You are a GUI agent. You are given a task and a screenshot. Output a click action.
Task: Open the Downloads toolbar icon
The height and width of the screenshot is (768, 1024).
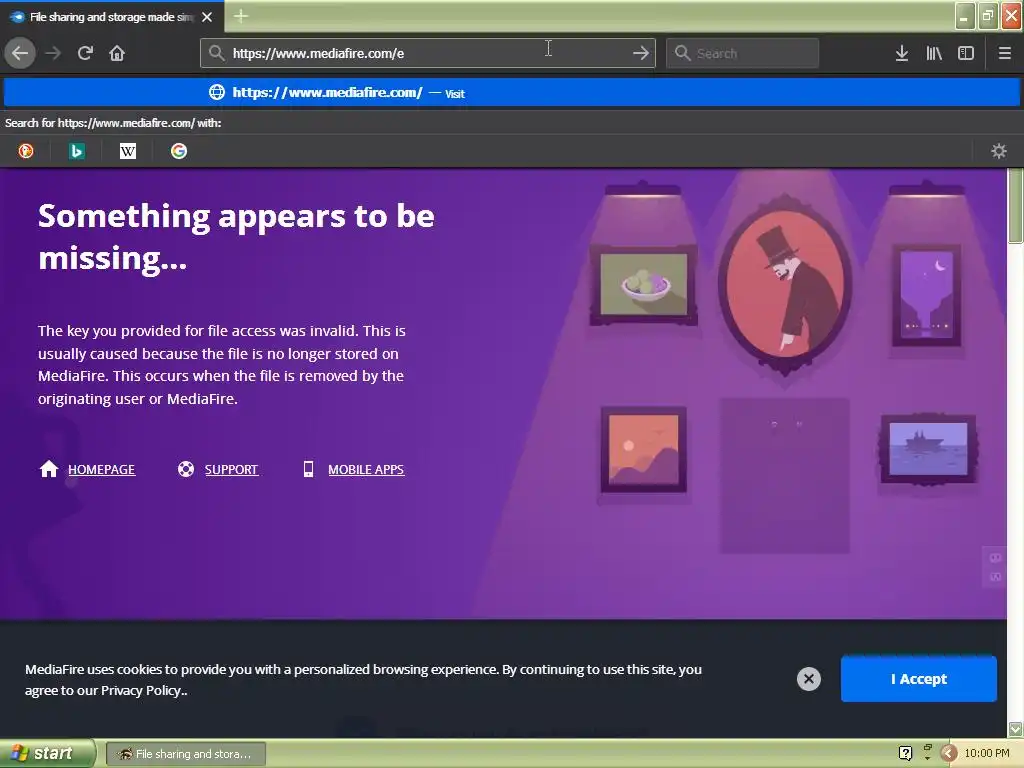point(902,54)
